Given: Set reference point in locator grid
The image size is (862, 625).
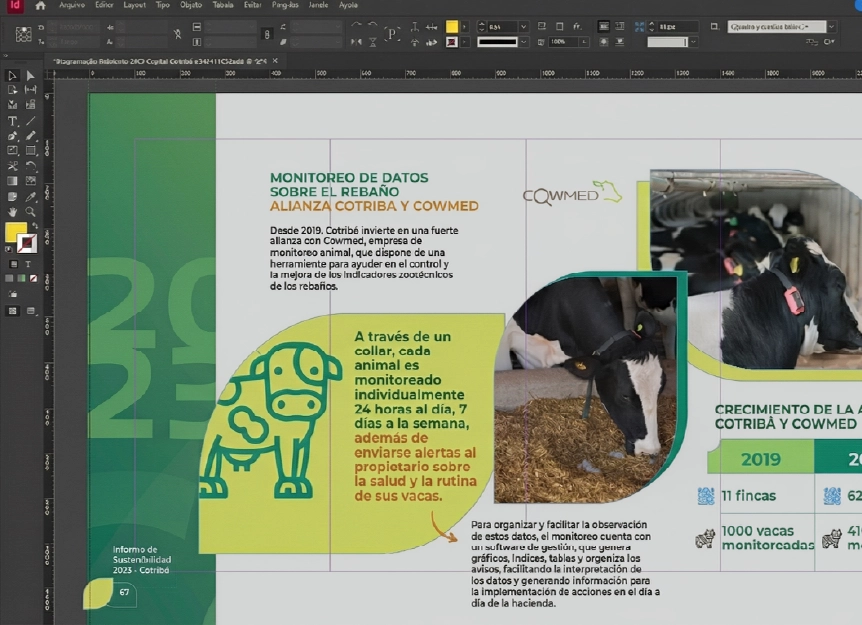Looking at the screenshot, I should [x=23, y=34].
